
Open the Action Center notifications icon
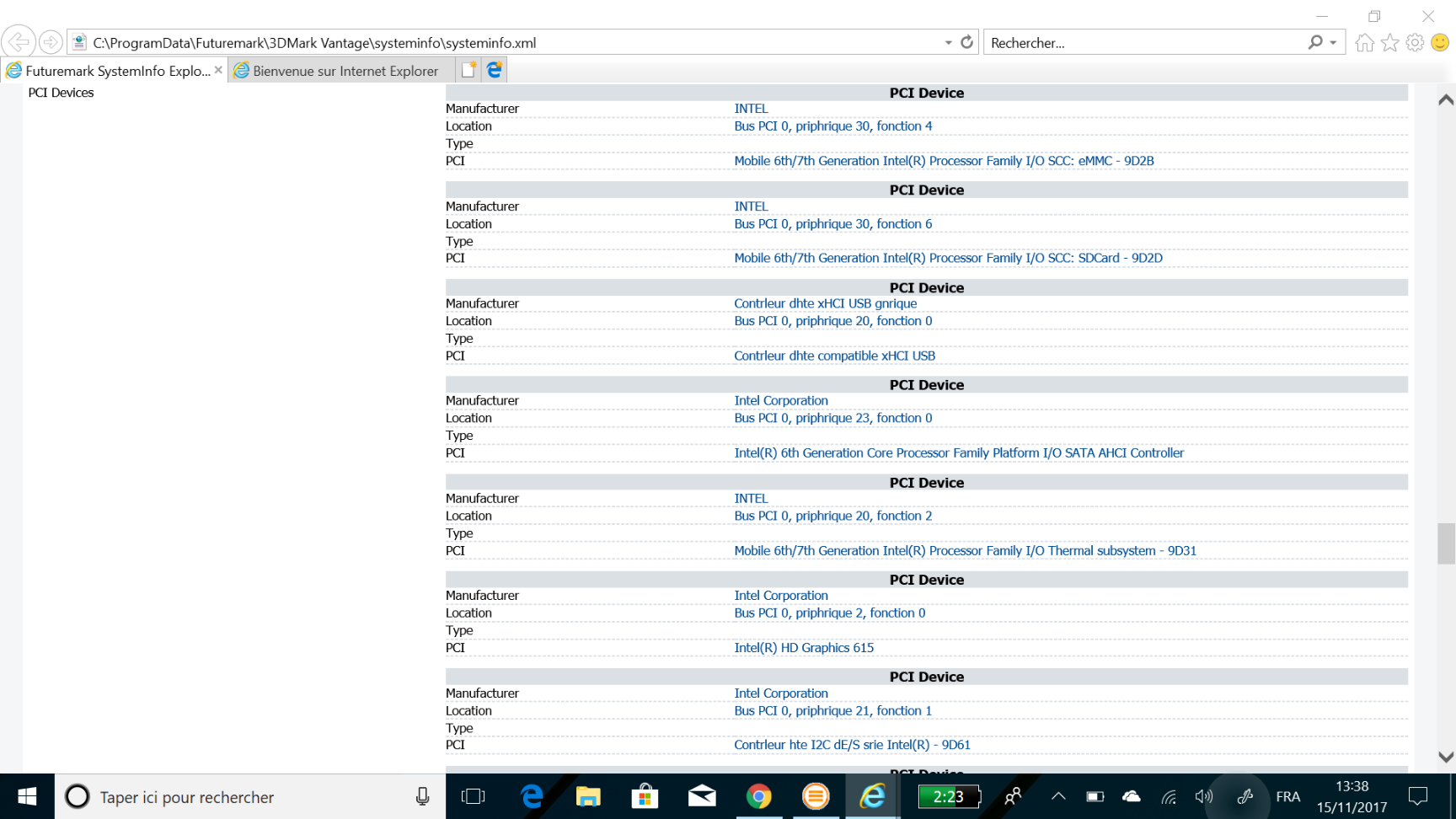[1418, 796]
